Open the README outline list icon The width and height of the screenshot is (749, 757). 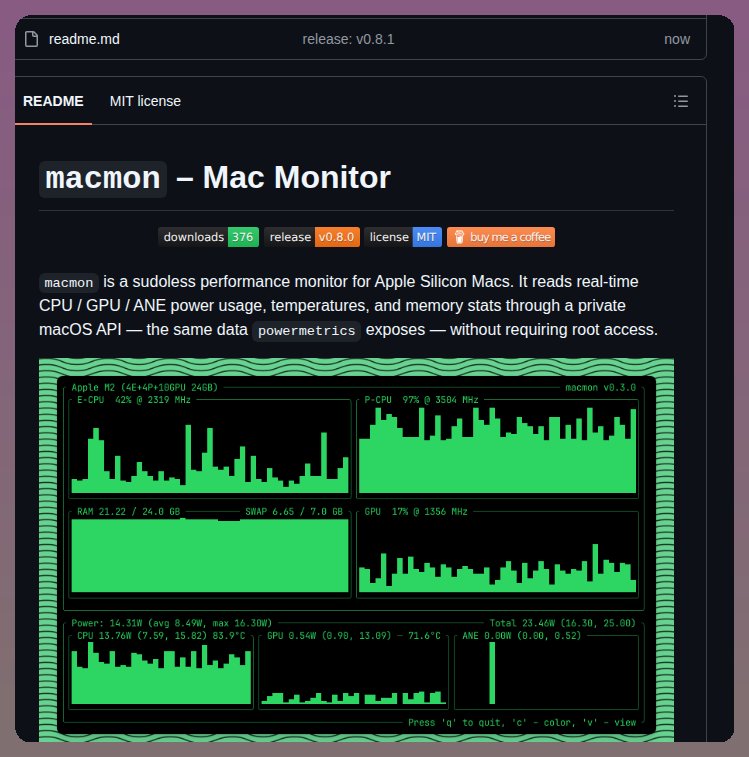coord(681,101)
